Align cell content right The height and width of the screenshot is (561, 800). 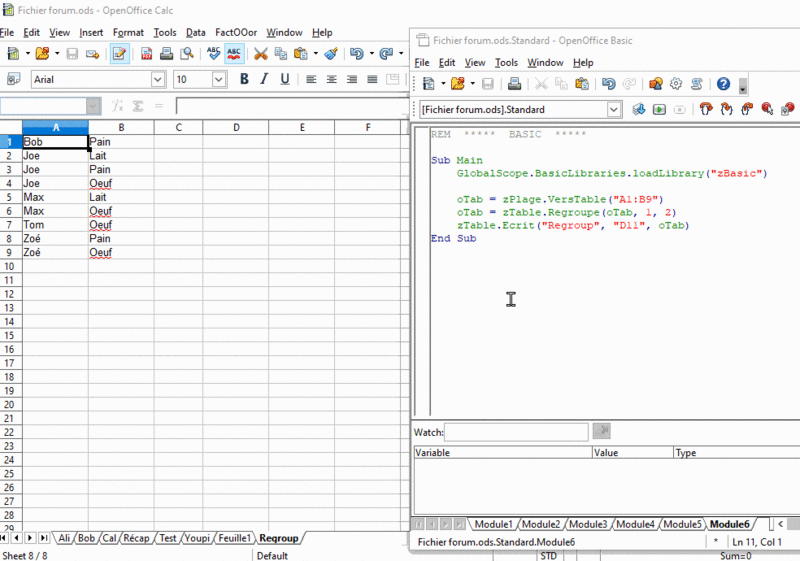coord(352,79)
